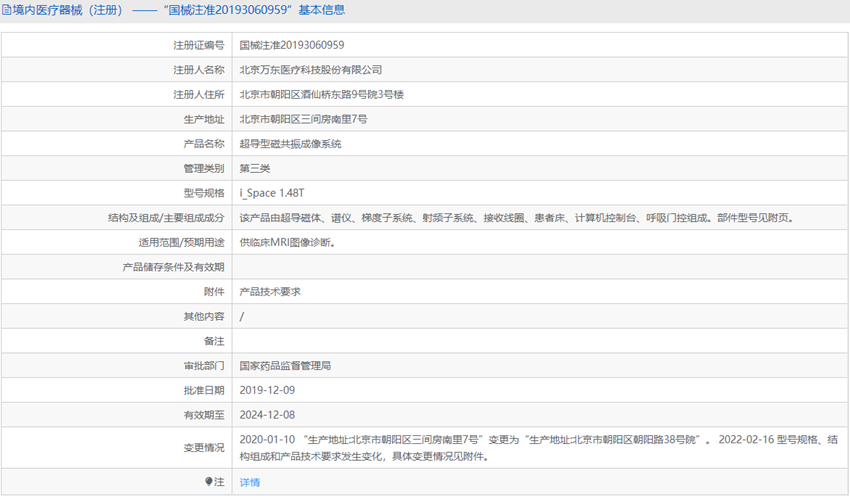Select the change record starting 2020-01-10
The image size is (850, 496).
tap(539, 448)
